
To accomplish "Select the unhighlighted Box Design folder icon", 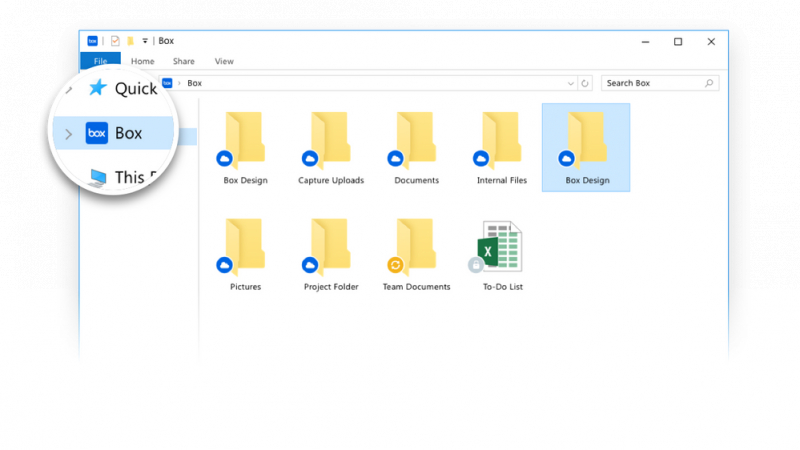I will [x=244, y=139].
